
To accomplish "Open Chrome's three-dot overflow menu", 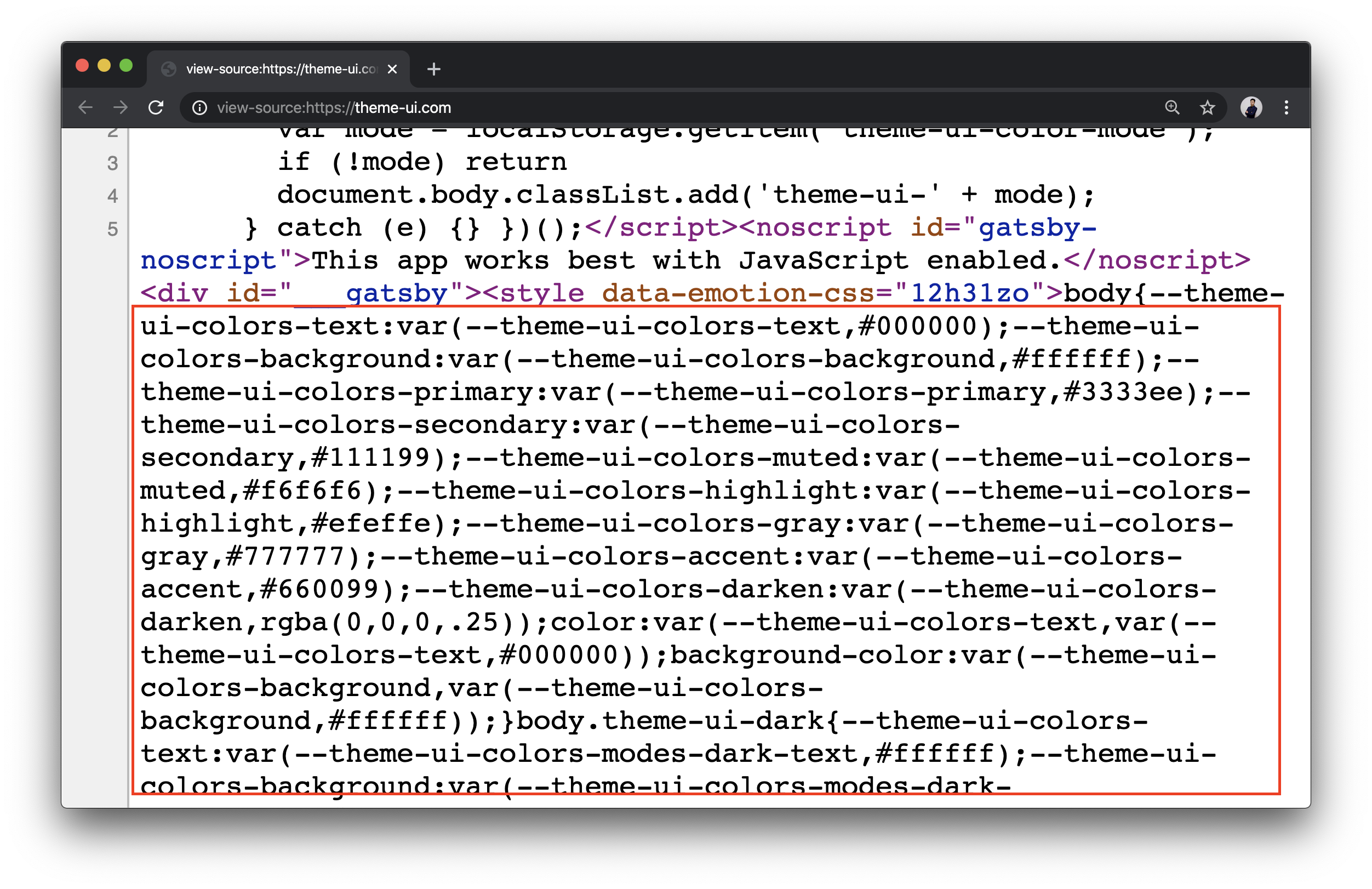I will click(1285, 107).
